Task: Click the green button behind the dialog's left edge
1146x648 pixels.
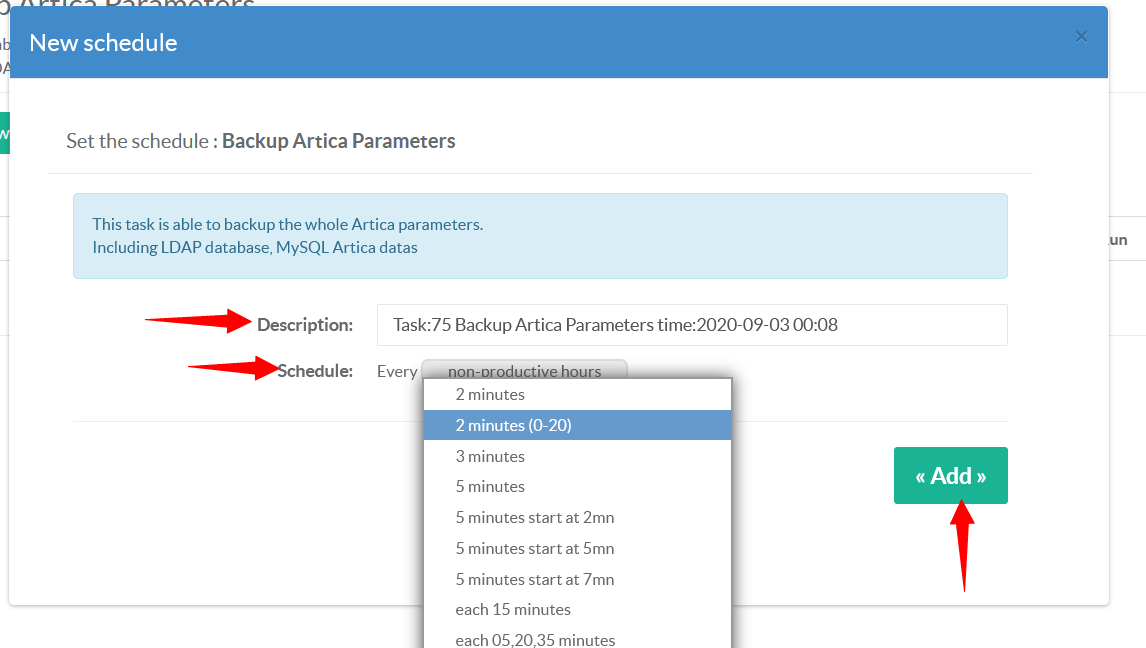Action: tap(4, 133)
